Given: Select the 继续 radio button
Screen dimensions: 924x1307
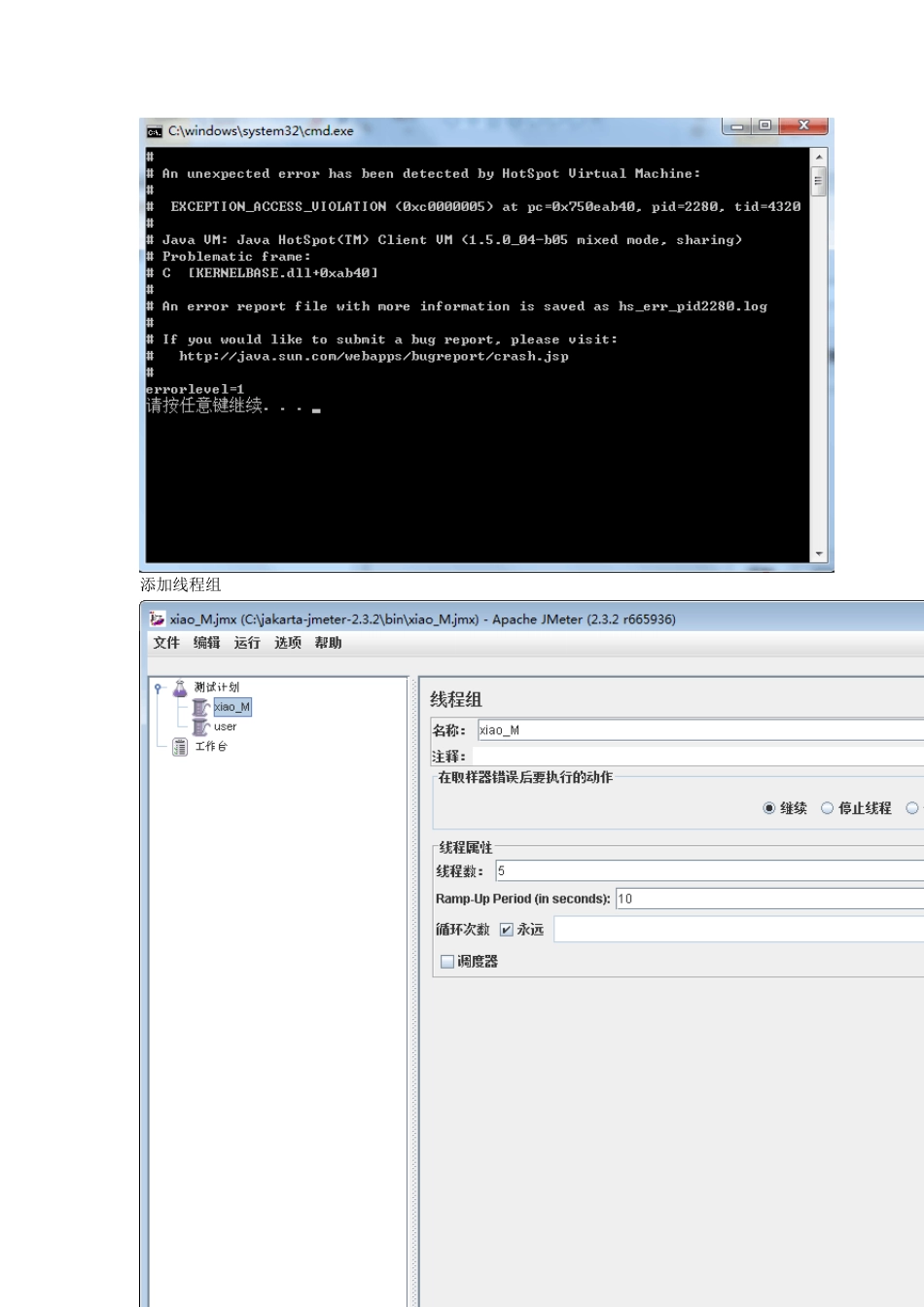Looking at the screenshot, I should (769, 808).
